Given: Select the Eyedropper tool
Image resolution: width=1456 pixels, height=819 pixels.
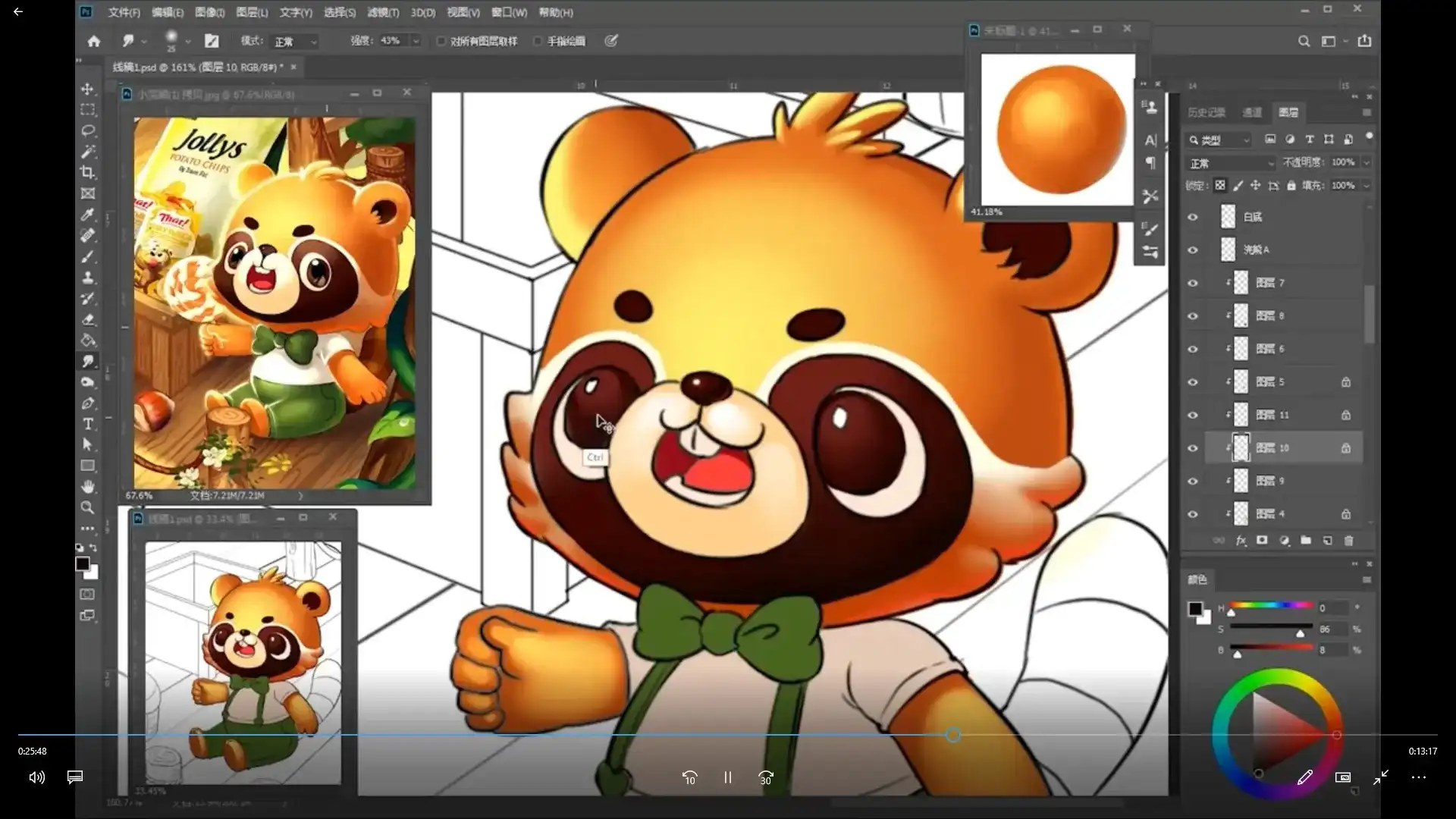Looking at the screenshot, I should 88,215.
